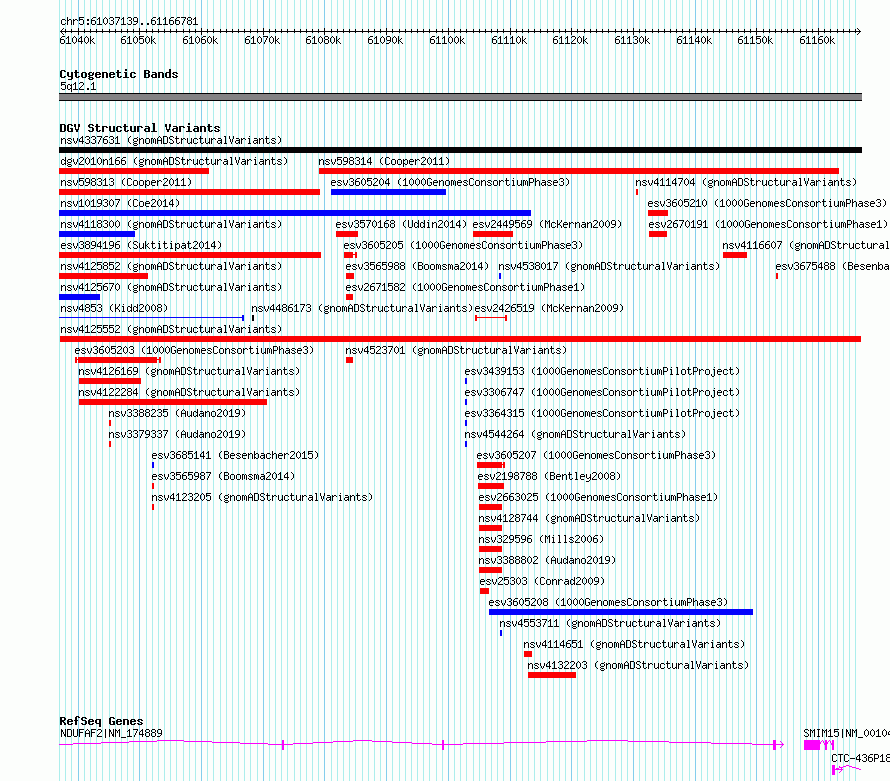Click the esv3605210 variant label
890x781 pixels.
tap(767, 203)
